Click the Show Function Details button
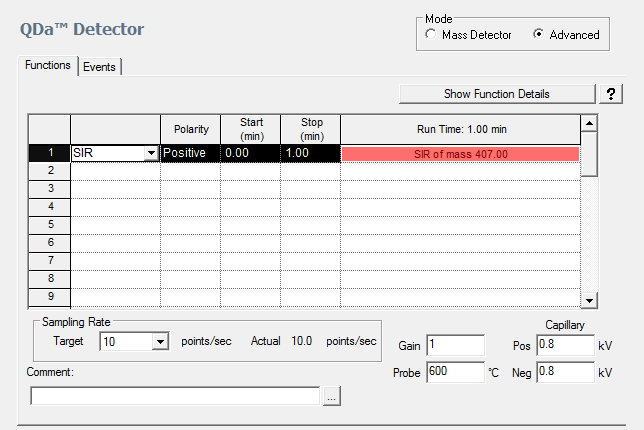The height and width of the screenshot is (430, 644). coord(497,94)
